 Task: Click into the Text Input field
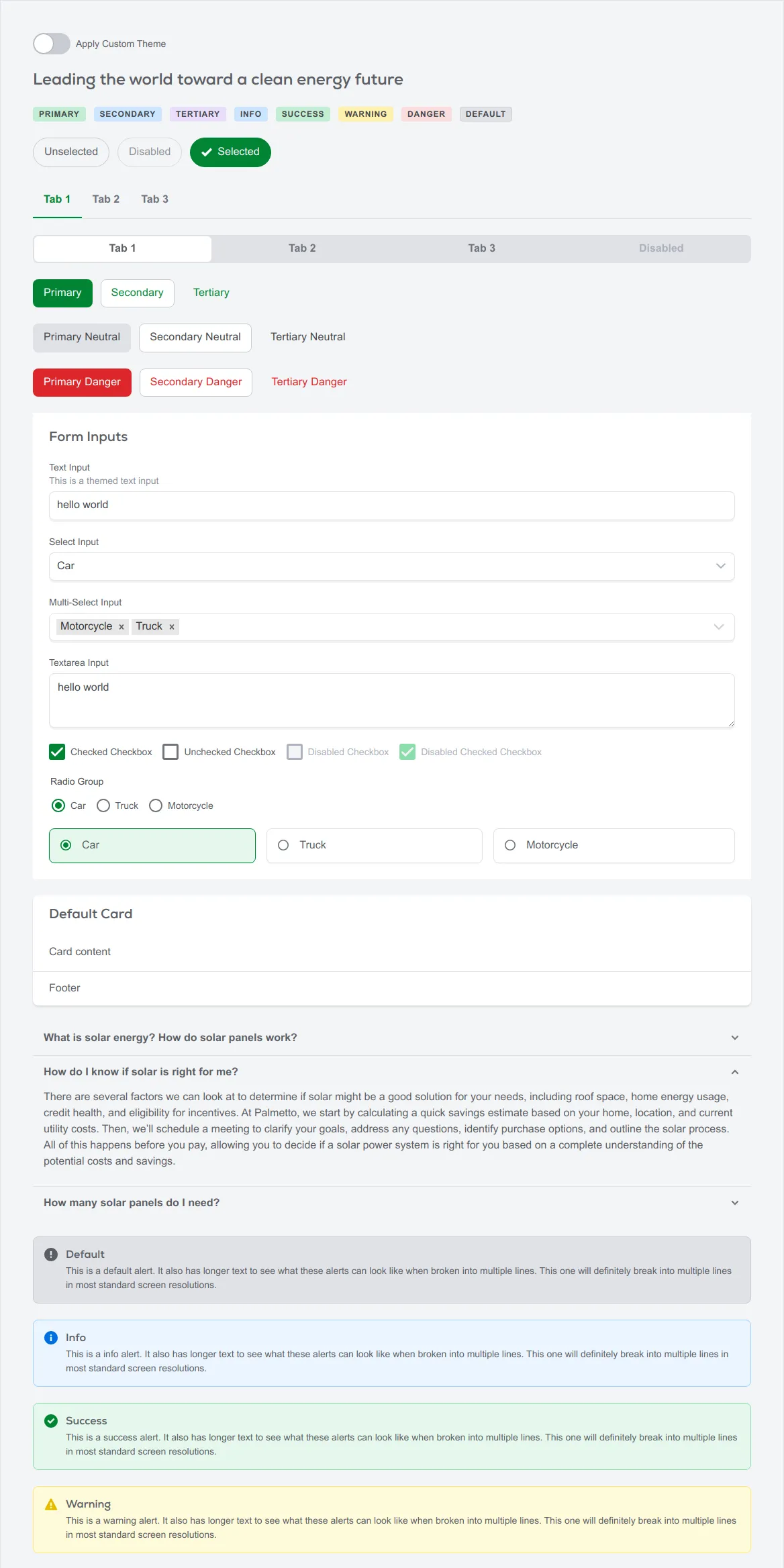[392, 505]
